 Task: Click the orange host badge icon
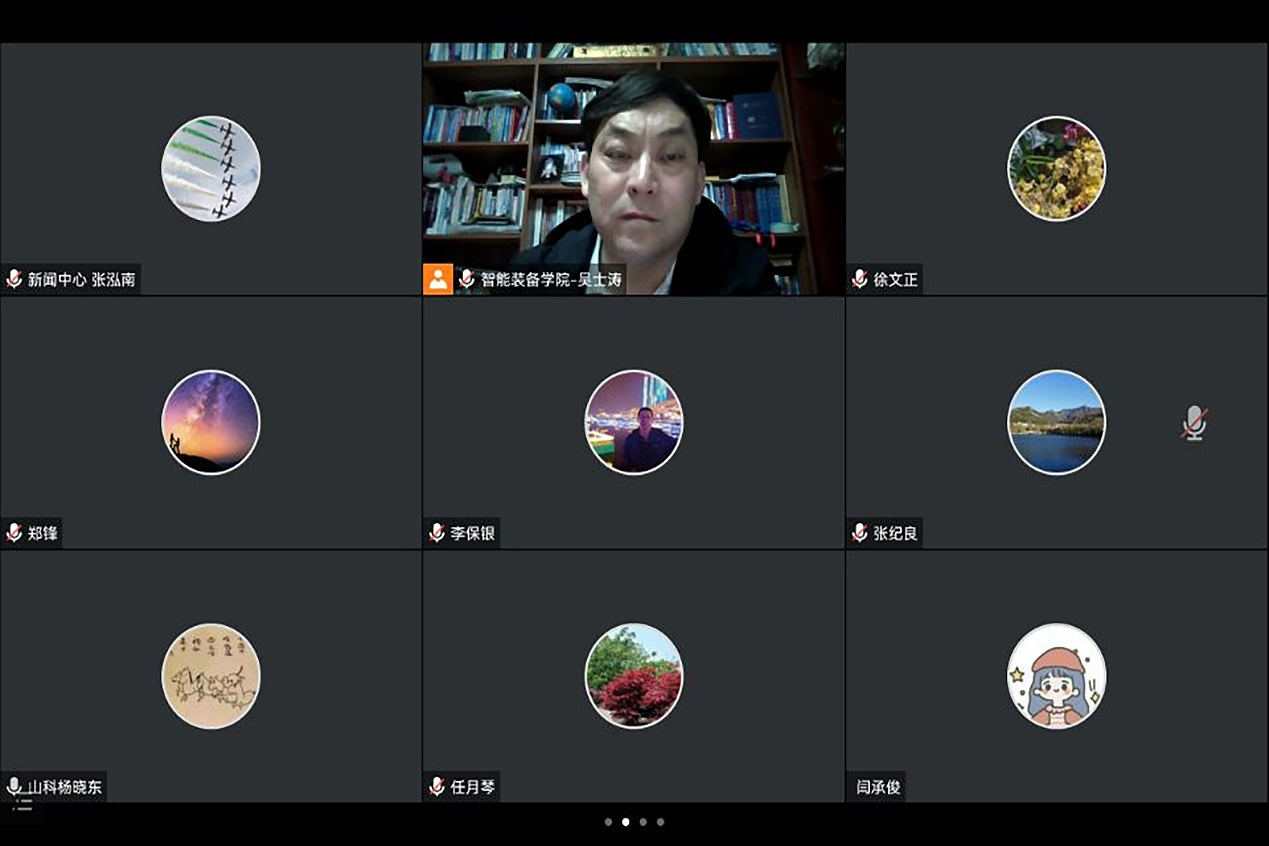438,279
